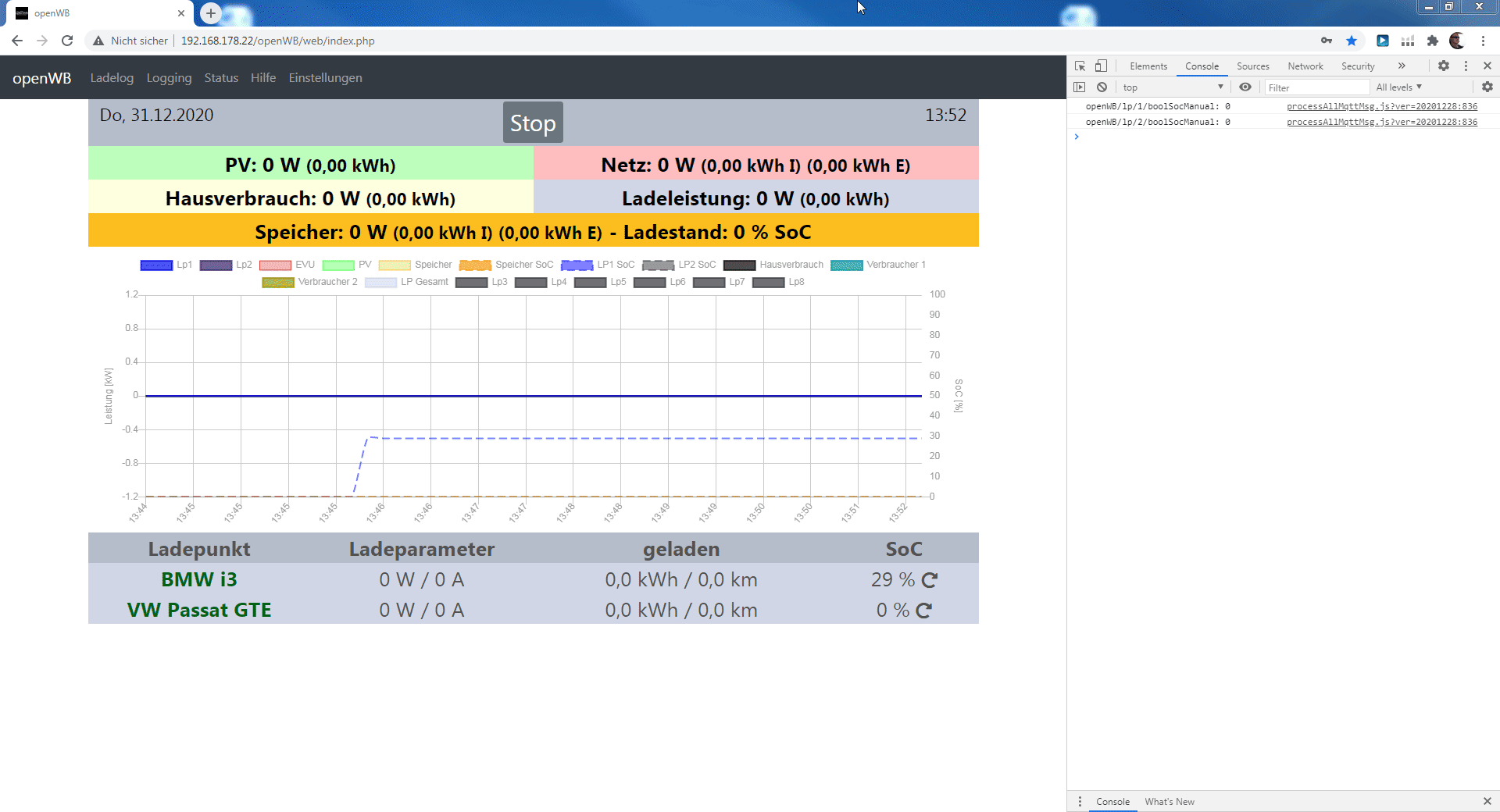Toggle the device toolbar icon
Screen dimensions: 1500x812
[x=1101, y=66]
